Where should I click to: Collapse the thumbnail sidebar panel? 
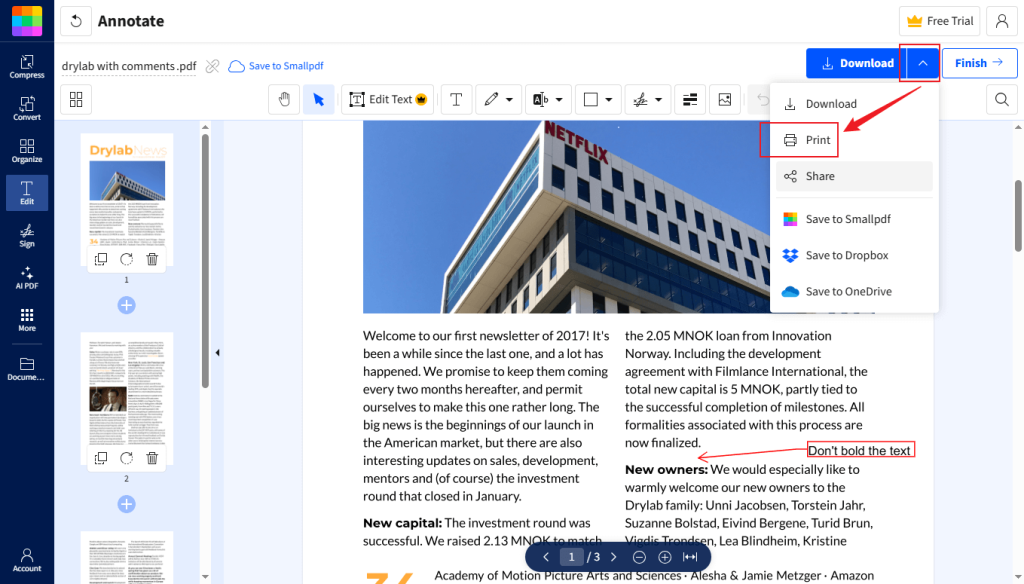pos(217,352)
